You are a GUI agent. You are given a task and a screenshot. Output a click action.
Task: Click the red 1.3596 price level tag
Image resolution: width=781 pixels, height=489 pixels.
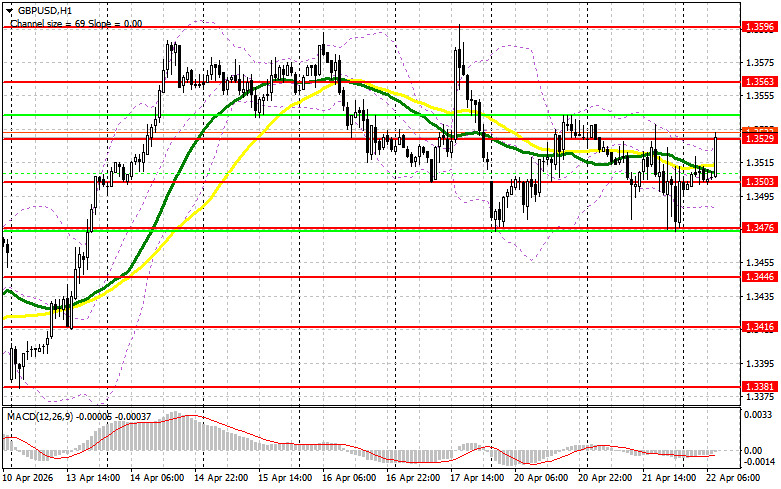click(x=759, y=27)
